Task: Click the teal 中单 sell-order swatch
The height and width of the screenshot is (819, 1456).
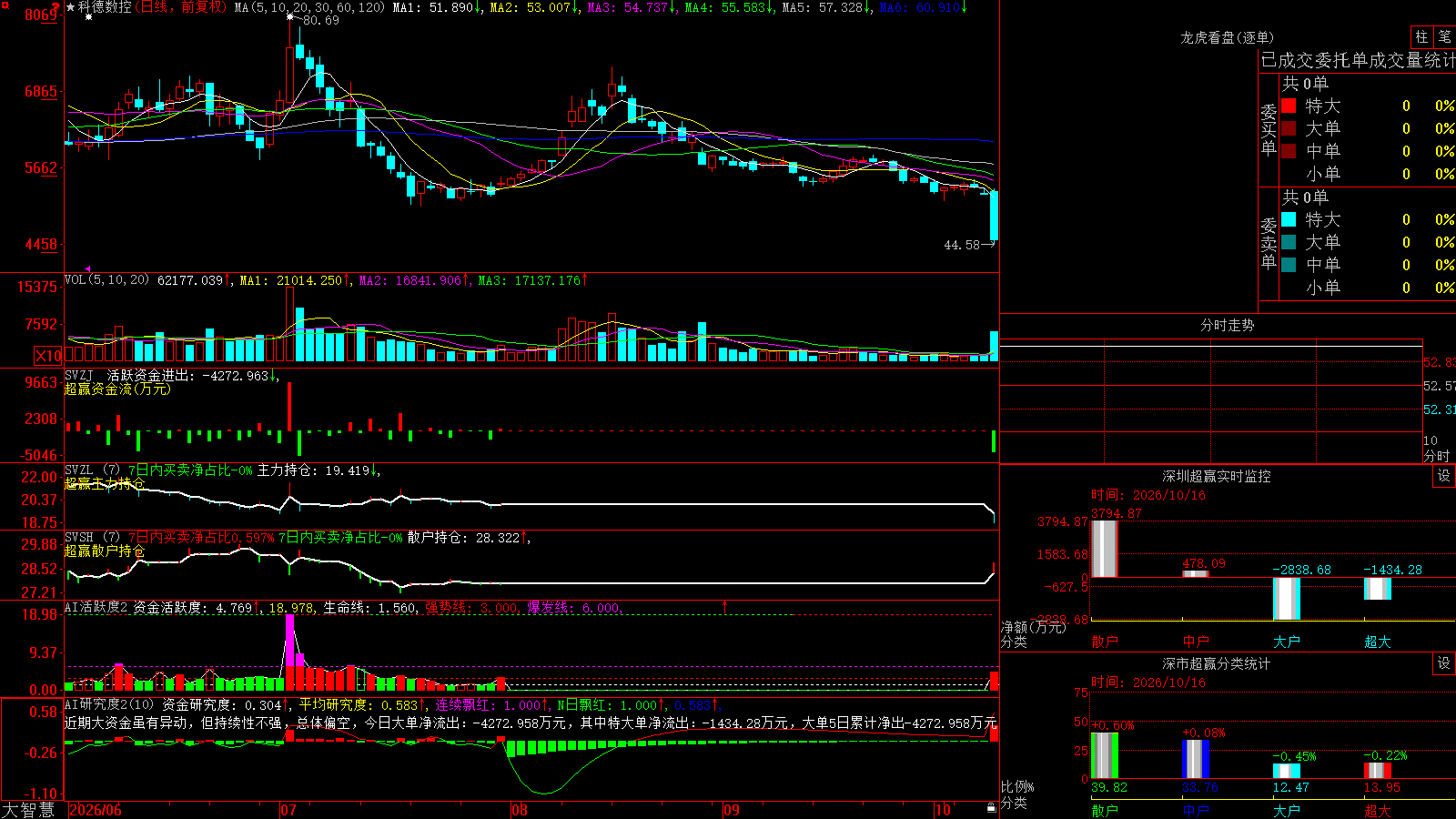Action: click(1289, 265)
